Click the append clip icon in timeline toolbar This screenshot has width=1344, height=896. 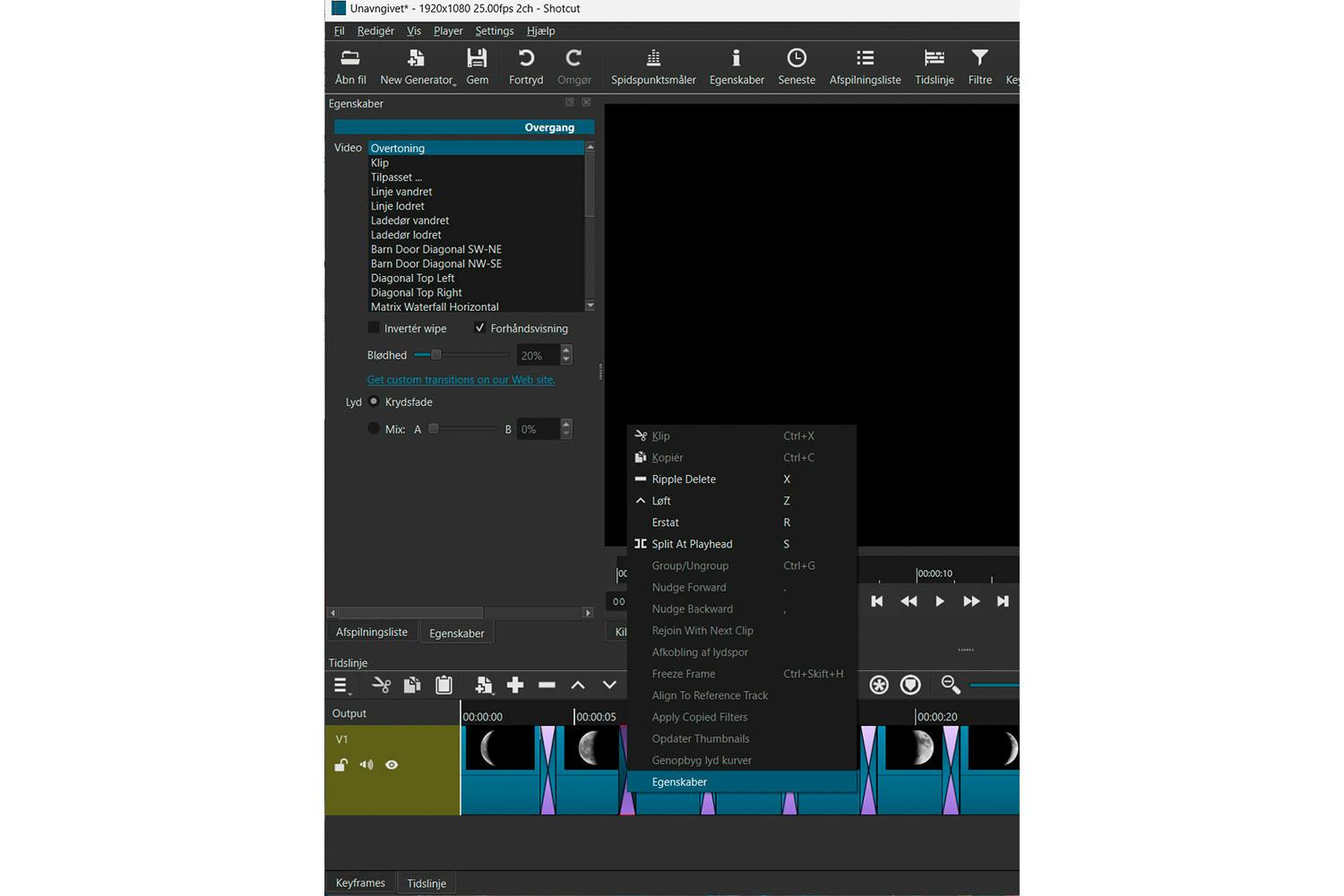pos(515,685)
